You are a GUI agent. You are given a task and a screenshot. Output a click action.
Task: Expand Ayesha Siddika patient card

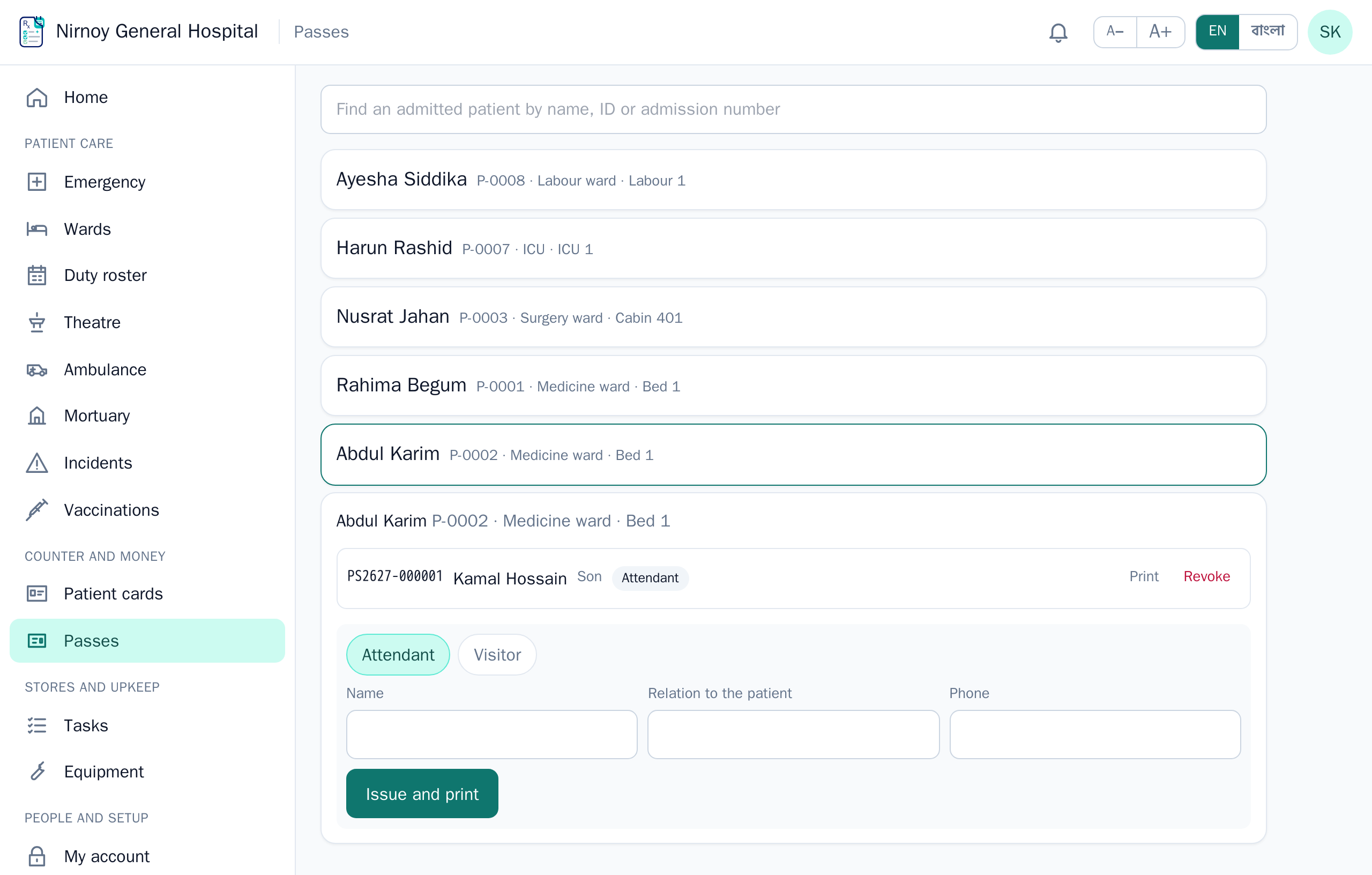(793, 180)
